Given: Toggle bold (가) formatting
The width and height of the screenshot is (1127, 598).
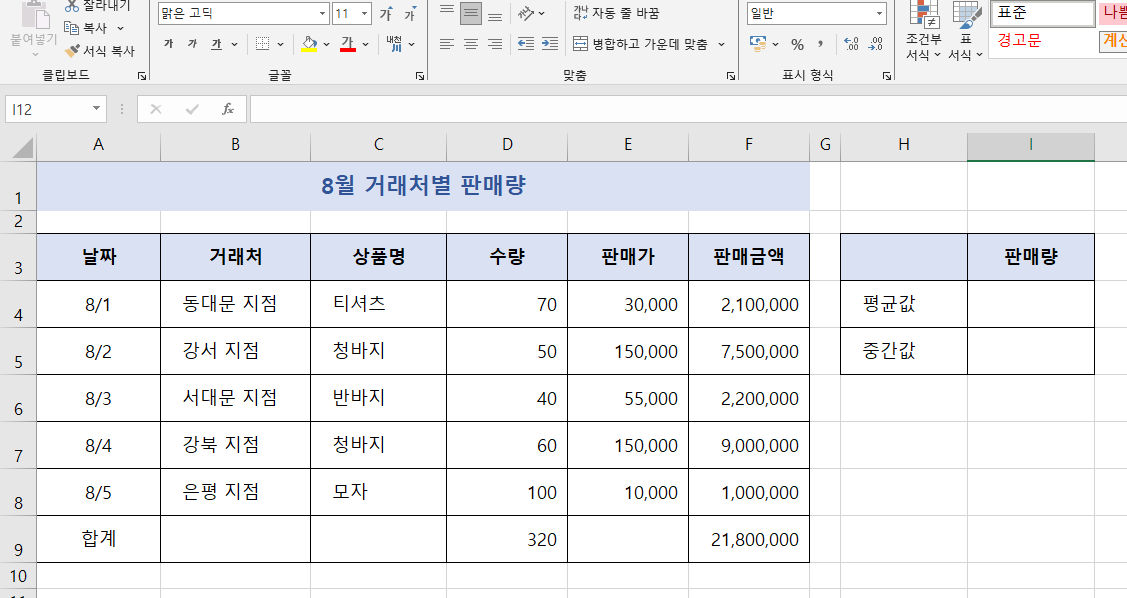Looking at the screenshot, I should click(x=169, y=45).
